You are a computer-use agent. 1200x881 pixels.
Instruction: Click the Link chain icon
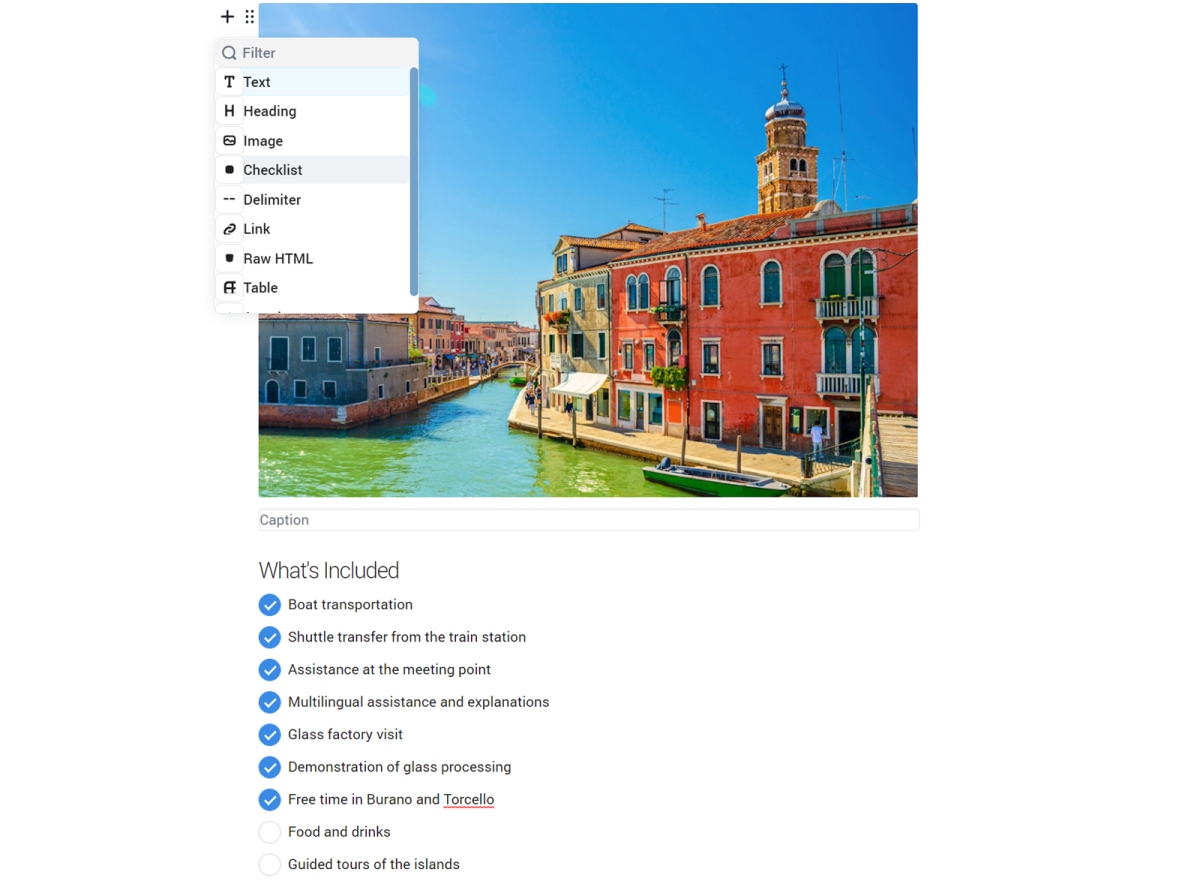(x=229, y=229)
